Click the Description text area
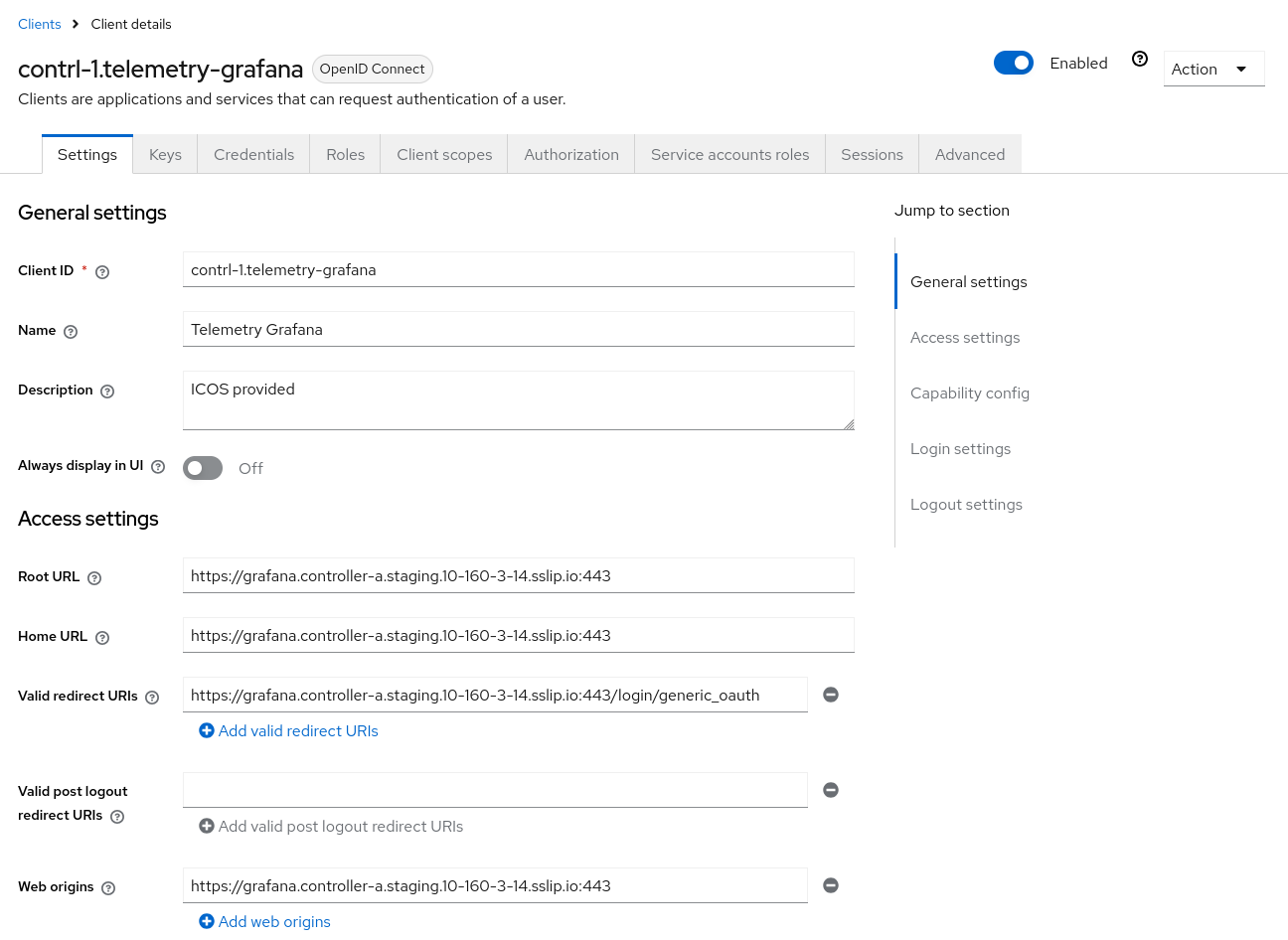The width and height of the screenshot is (1288, 940). (519, 400)
